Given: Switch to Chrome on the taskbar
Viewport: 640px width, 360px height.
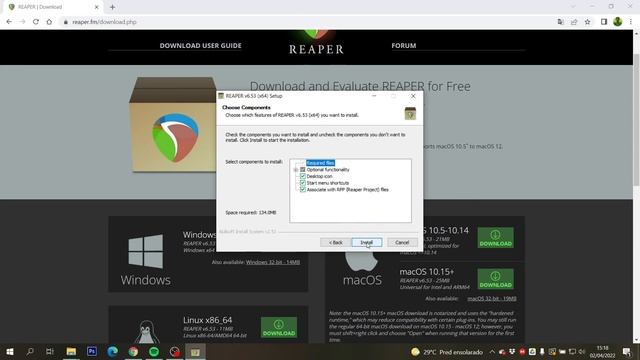Looking at the screenshot, I should (x=133, y=351).
